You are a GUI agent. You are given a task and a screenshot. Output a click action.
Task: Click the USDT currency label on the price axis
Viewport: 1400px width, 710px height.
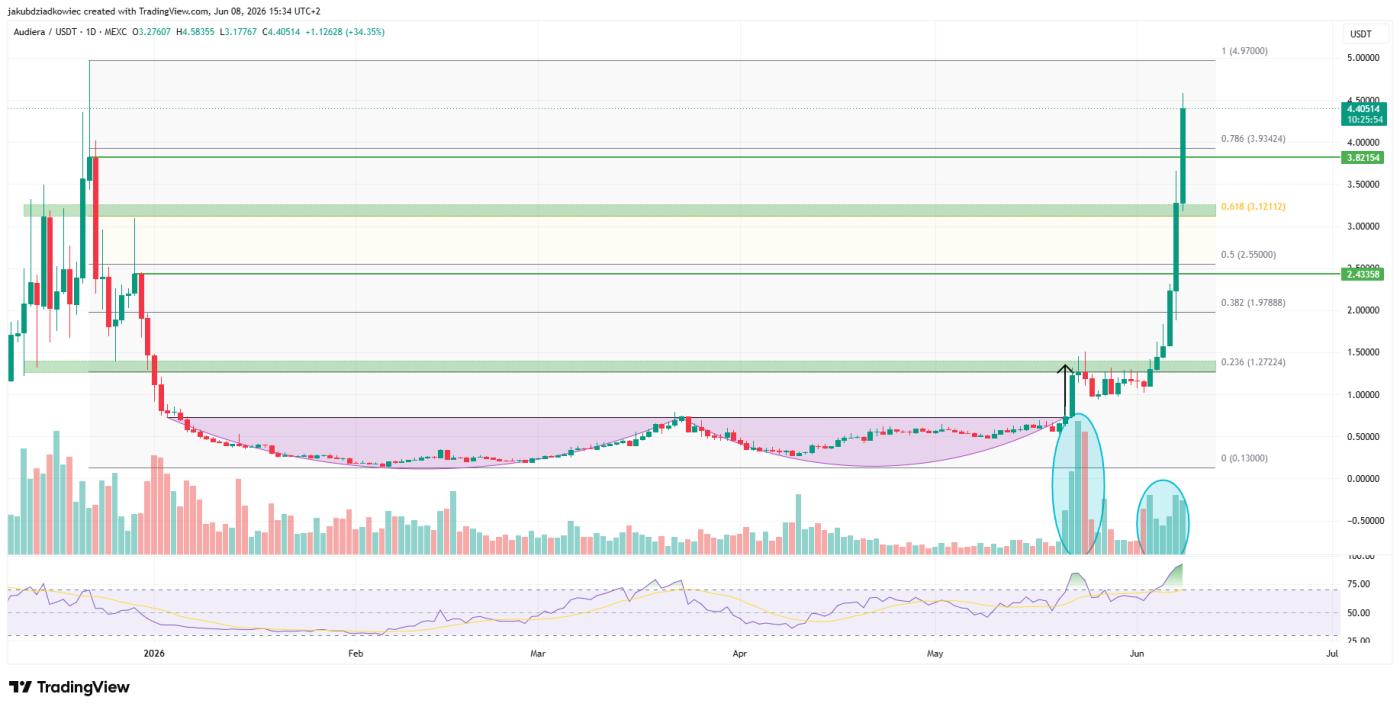click(x=1360, y=34)
